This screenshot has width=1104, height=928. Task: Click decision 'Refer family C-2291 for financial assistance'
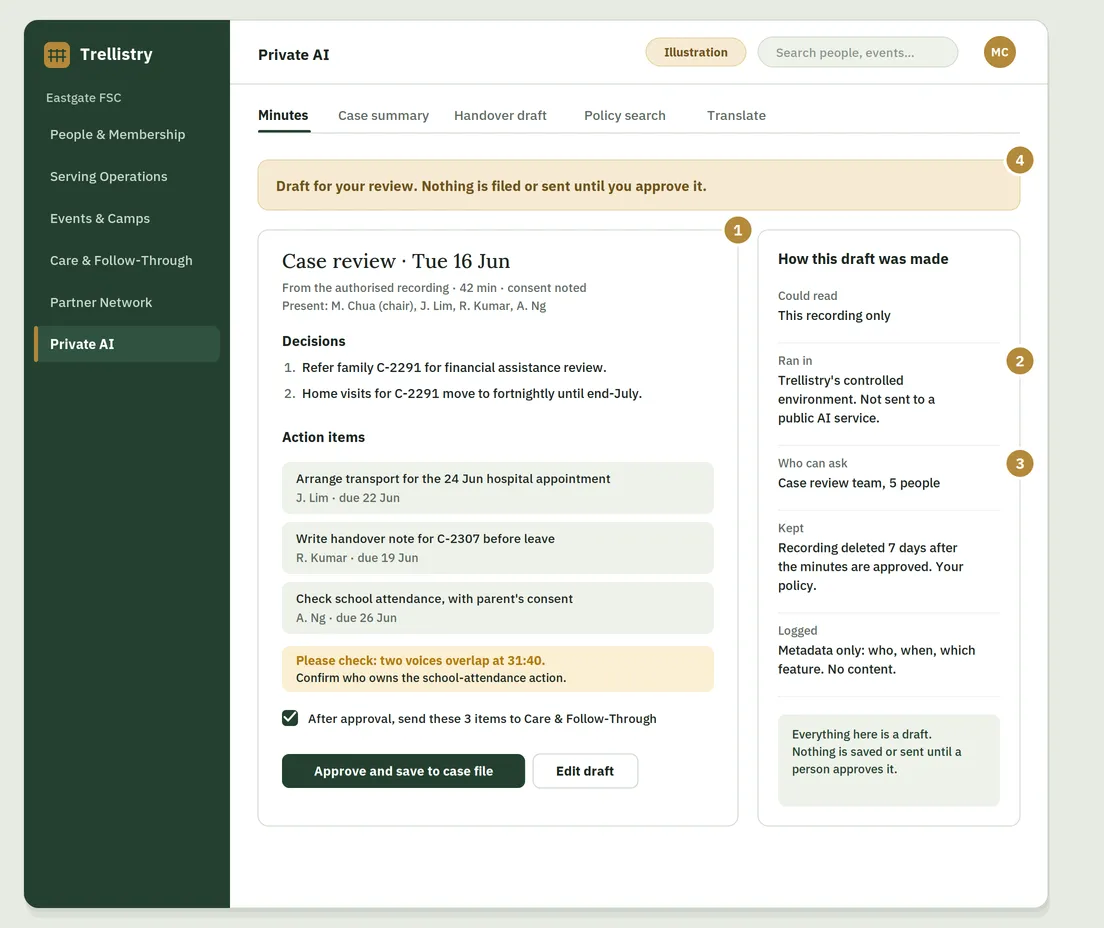453,368
